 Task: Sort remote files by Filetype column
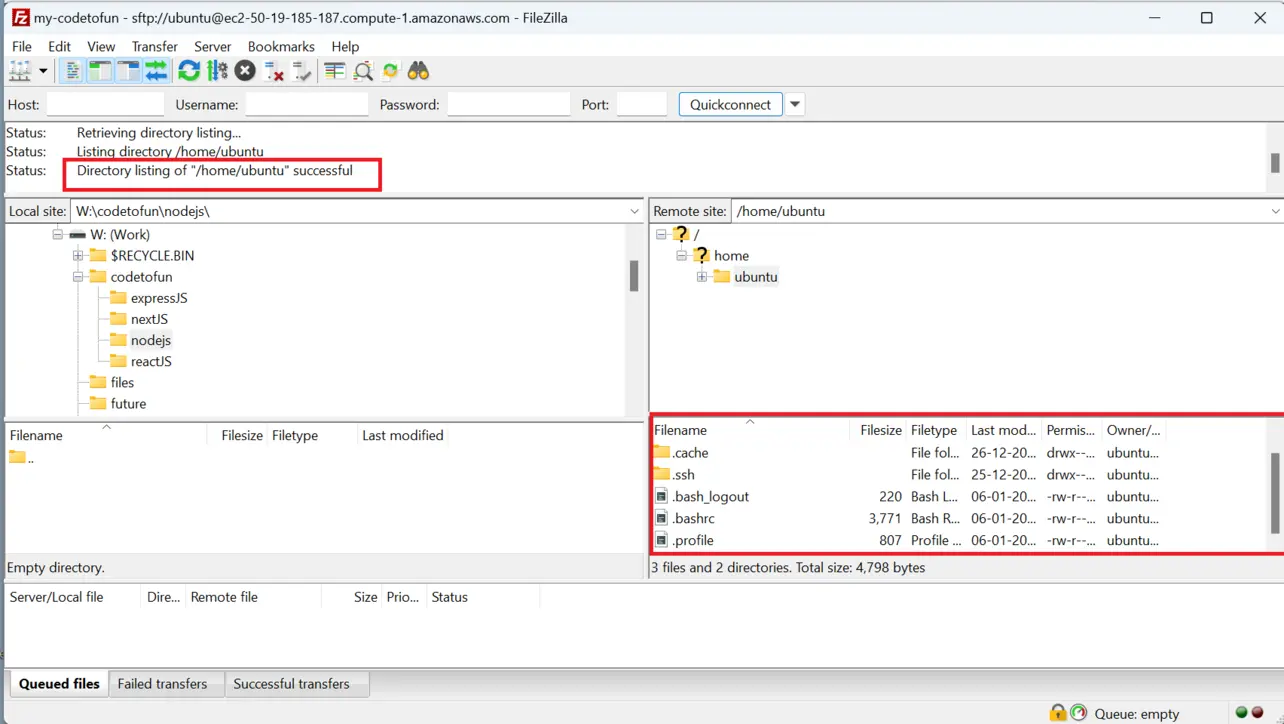click(x=934, y=430)
